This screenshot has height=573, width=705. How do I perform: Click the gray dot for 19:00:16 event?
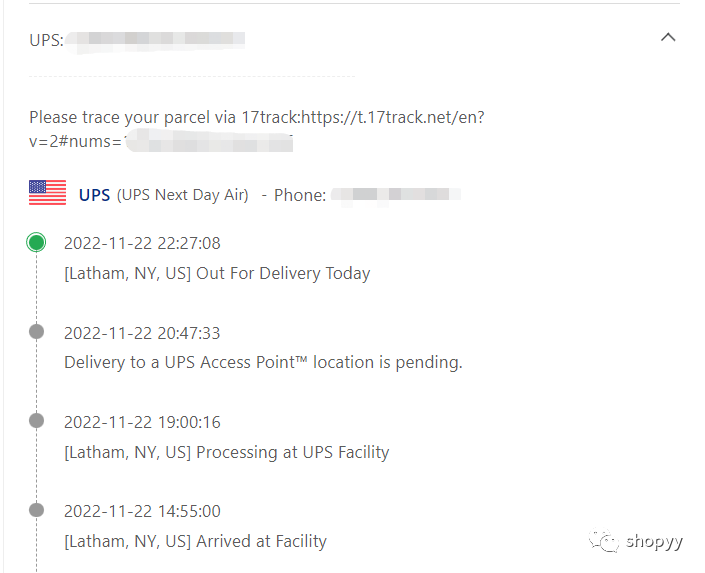(36, 421)
